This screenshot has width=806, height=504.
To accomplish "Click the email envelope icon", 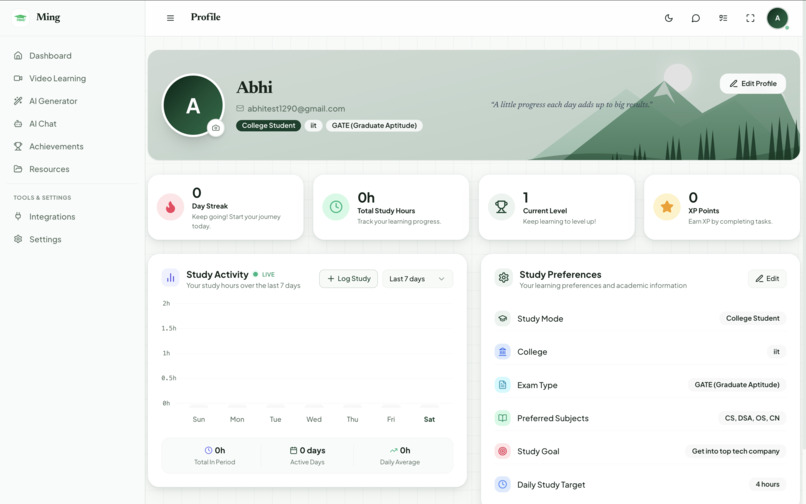I will click(240, 109).
